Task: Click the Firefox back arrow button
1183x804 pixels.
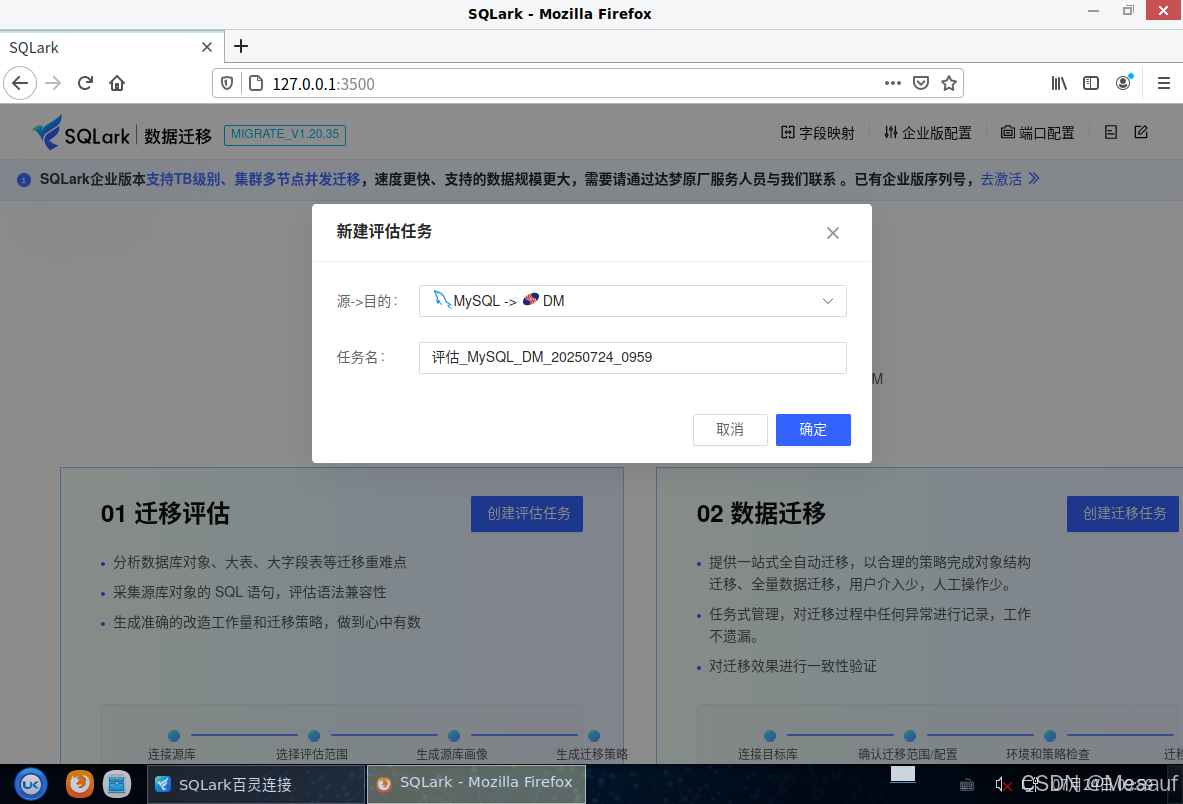Action: pos(20,83)
